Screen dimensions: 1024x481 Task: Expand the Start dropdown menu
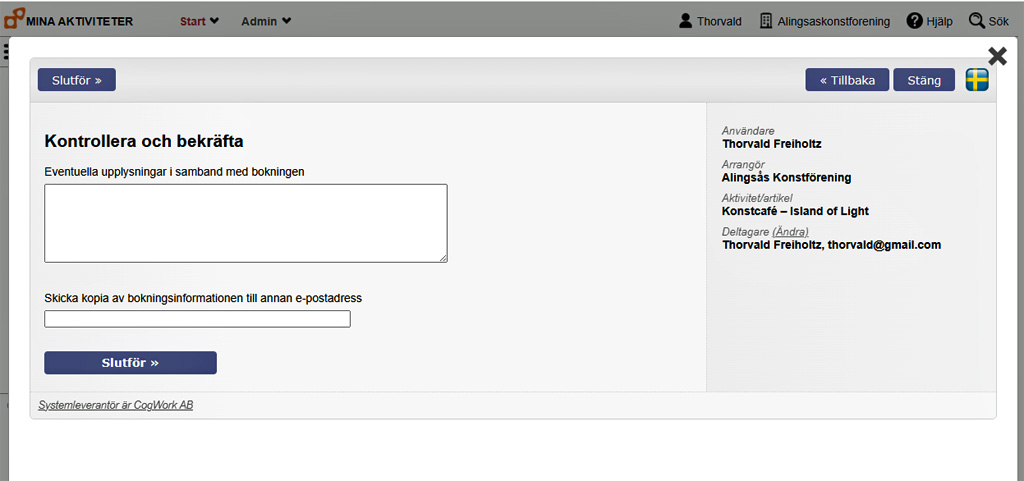[199, 21]
